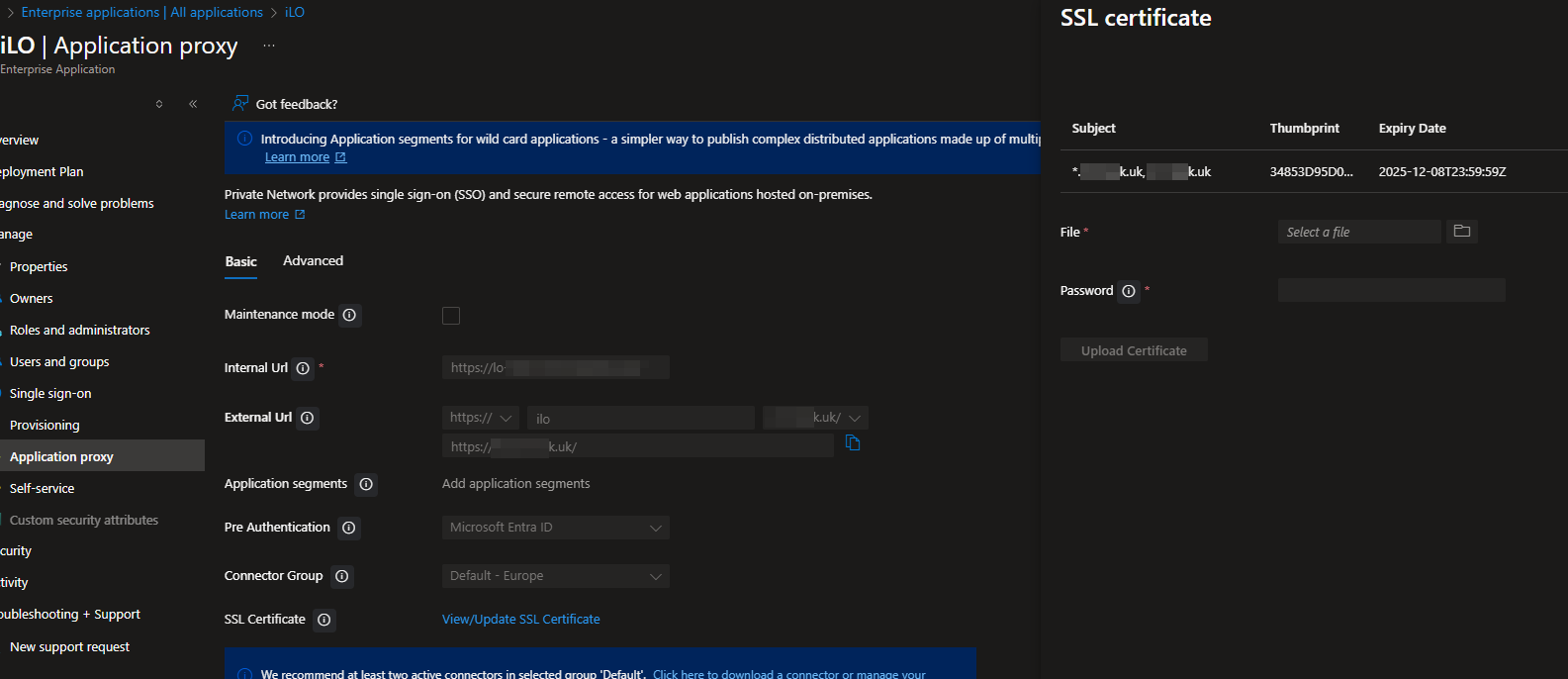Screen dimensions: 1568x679
Task: Show info tooltip for Maintenance mode
Action: pos(349,315)
